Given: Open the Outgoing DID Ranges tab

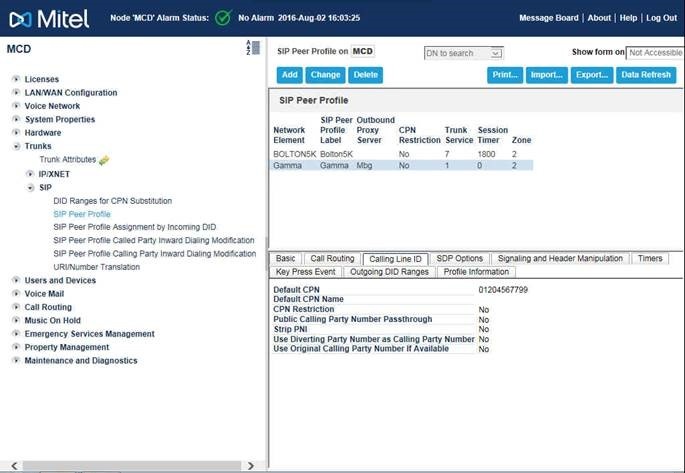Looking at the screenshot, I should 389,272.
